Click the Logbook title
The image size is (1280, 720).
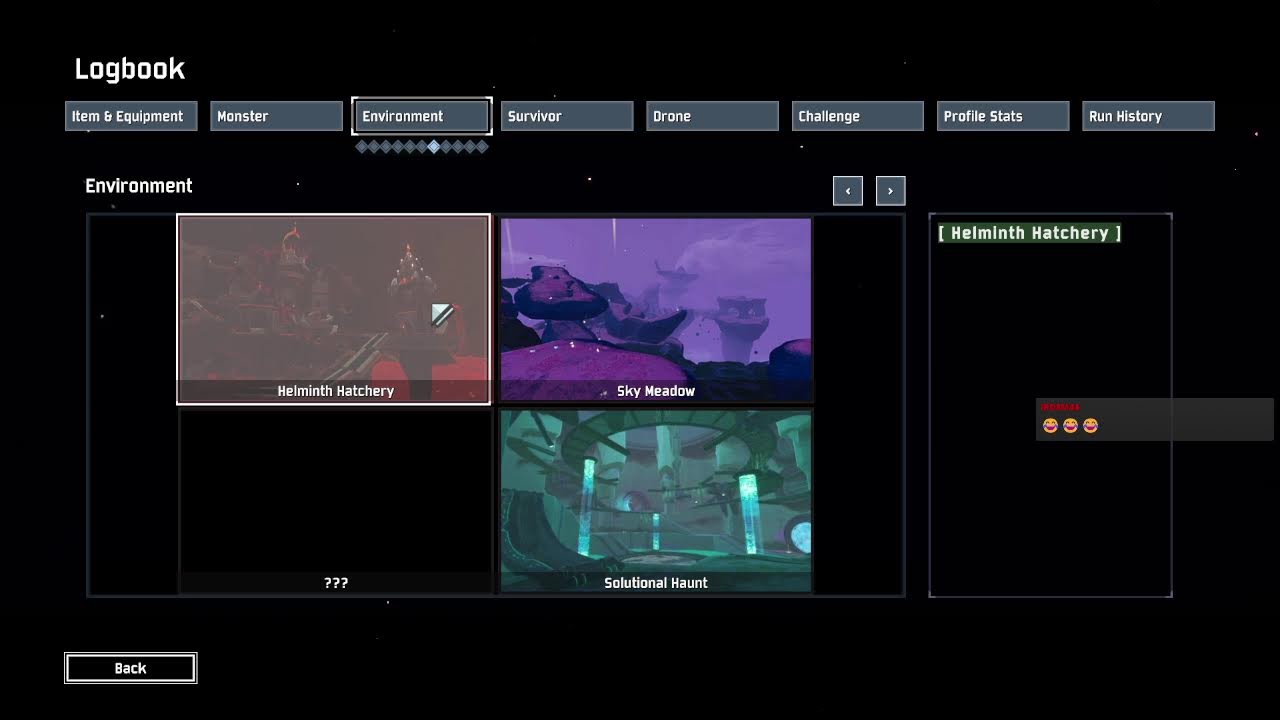point(130,69)
